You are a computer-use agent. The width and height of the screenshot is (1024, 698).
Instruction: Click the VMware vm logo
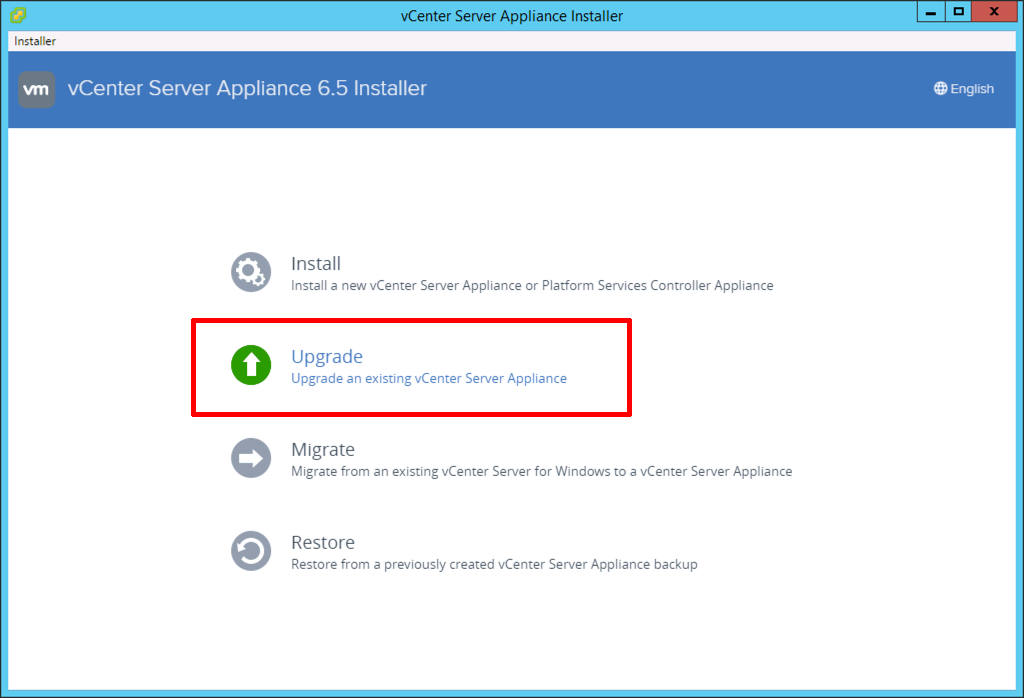37,89
